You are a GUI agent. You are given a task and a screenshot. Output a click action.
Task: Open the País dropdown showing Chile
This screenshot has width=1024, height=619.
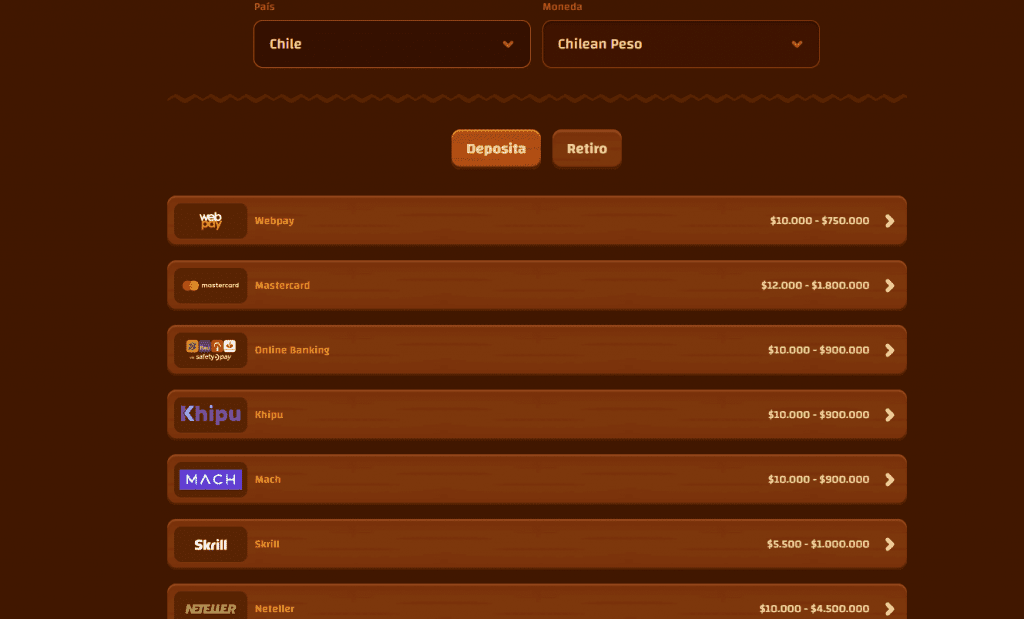pos(391,44)
